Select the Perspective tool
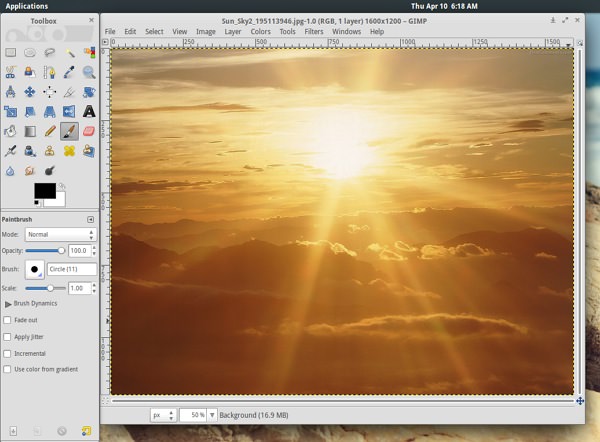The image size is (600, 442). (x=49, y=111)
